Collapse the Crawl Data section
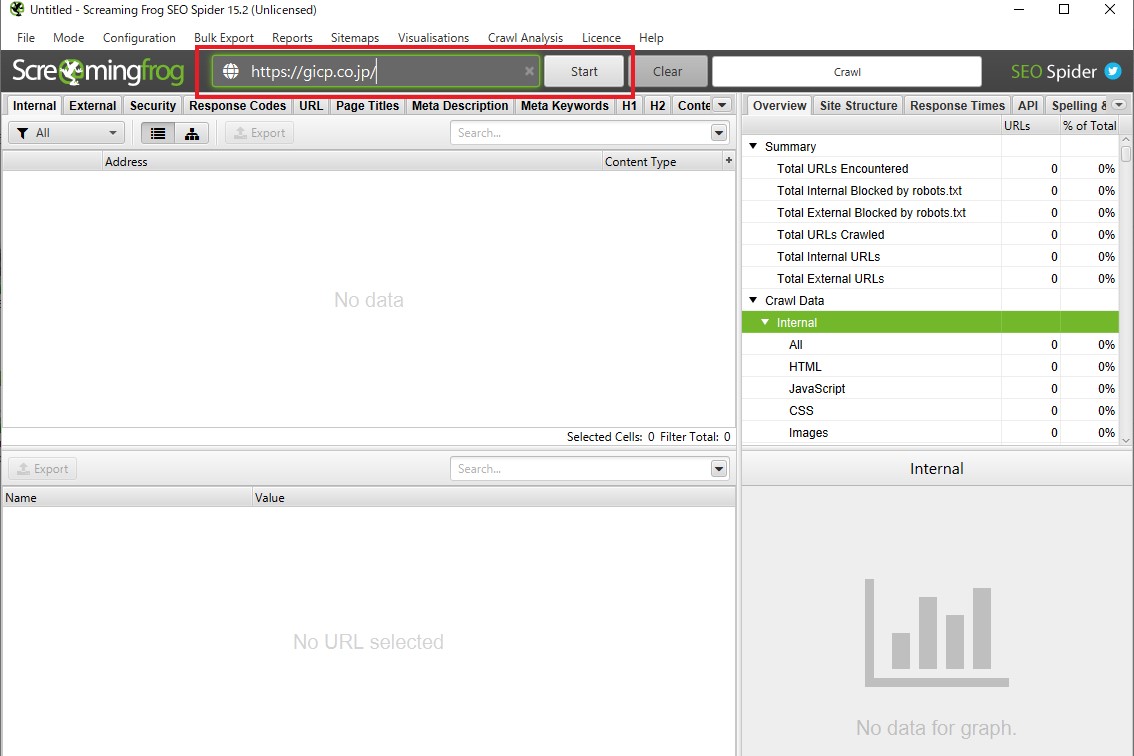This screenshot has height=756, width=1134. [x=753, y=300]
